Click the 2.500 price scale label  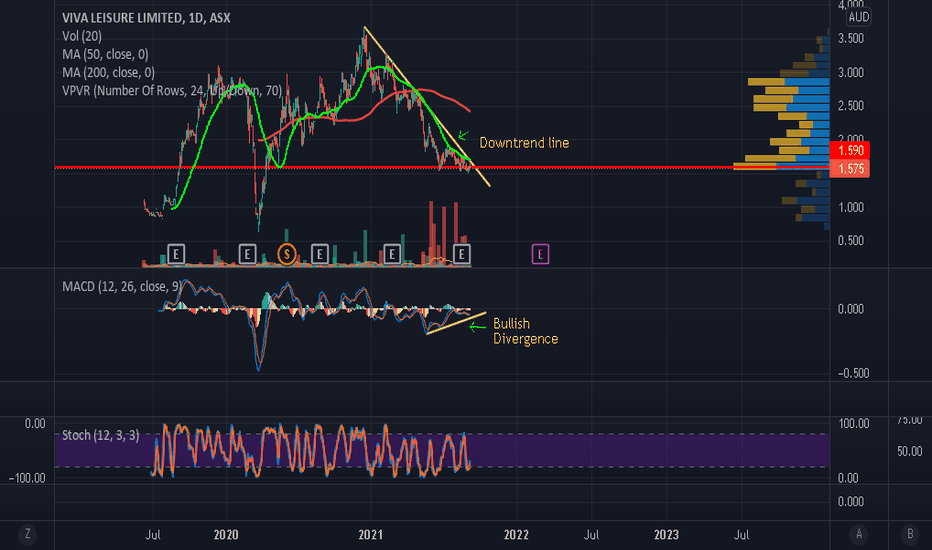tap(851, 106)
